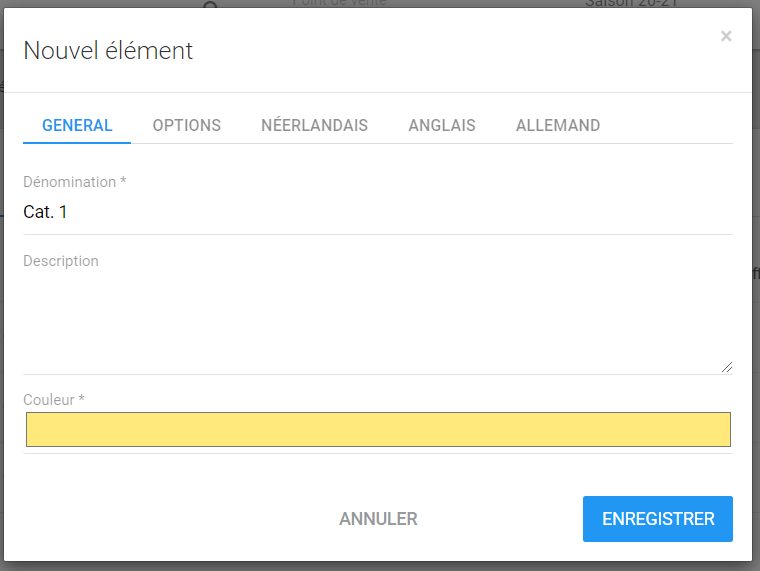Click the Nouvel élément dialog title
The image size is (760, 571).
108,51
